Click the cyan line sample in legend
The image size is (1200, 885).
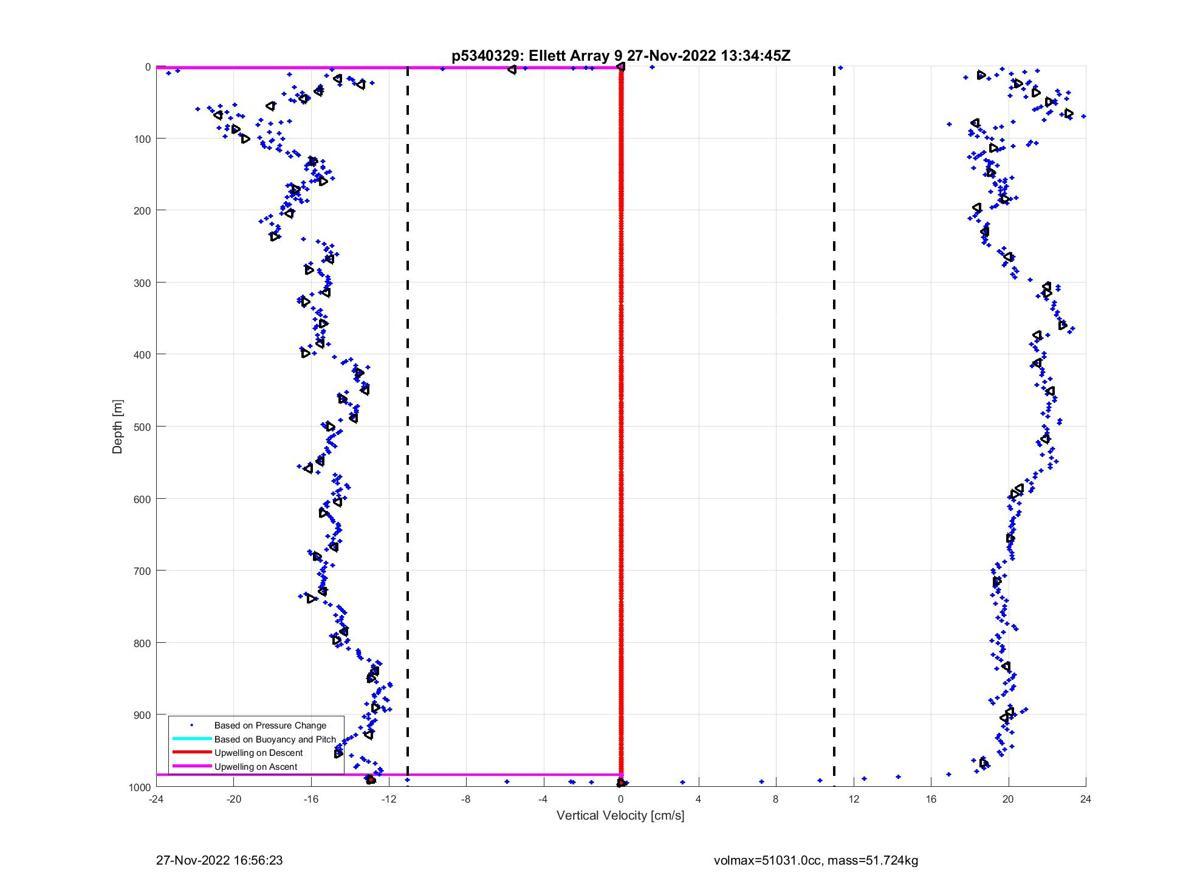point(191,739)
